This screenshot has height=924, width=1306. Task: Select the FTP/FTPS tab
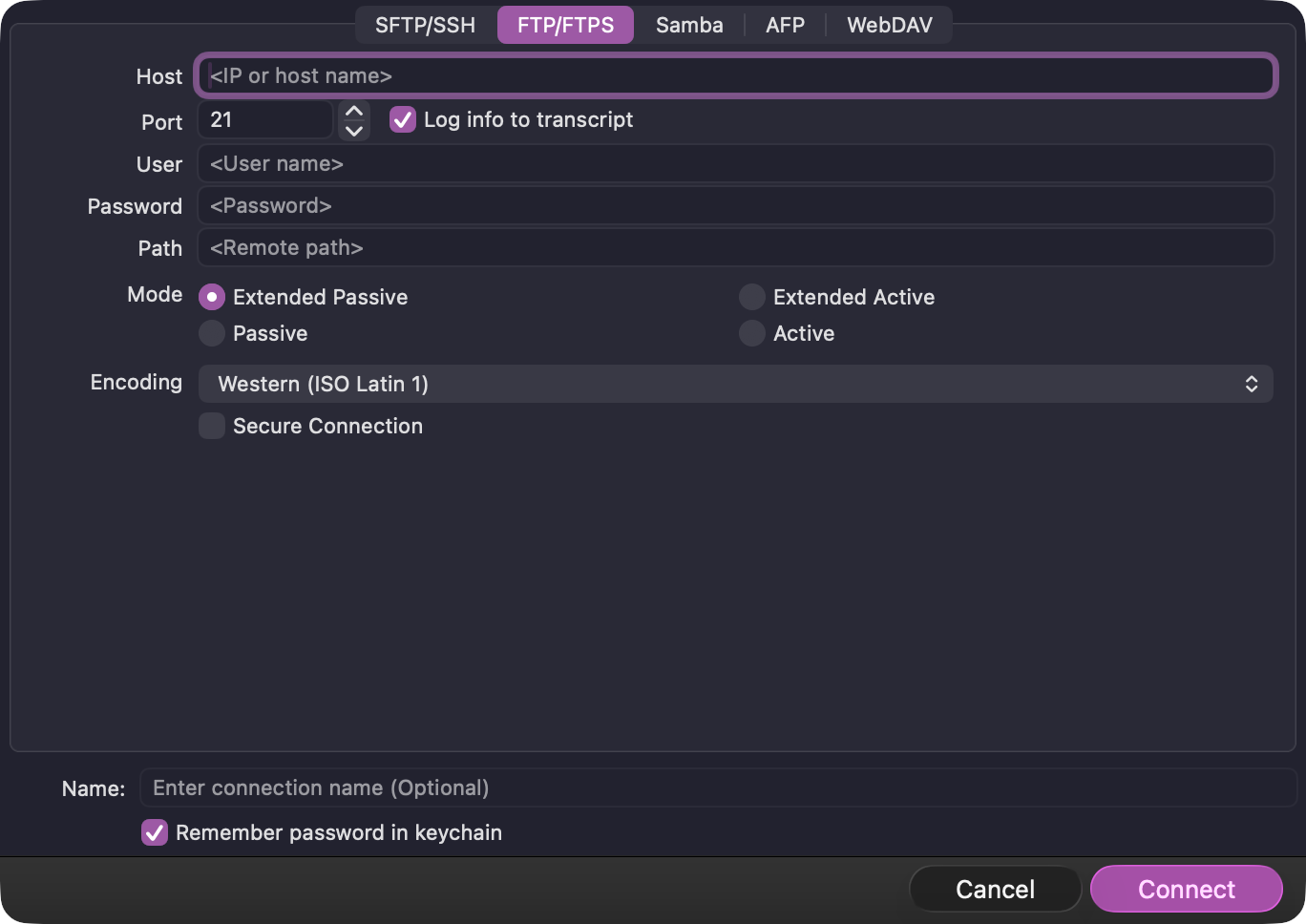565,25
